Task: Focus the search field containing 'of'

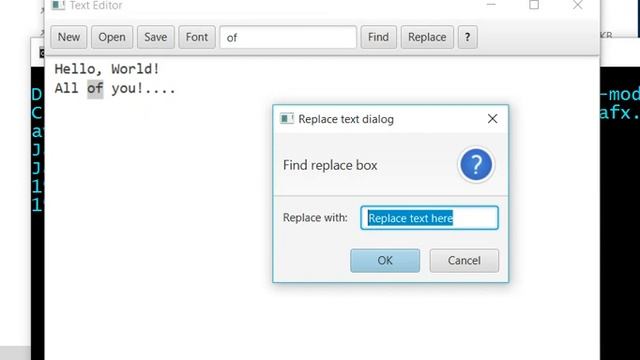Action: (x=288, y=37)
